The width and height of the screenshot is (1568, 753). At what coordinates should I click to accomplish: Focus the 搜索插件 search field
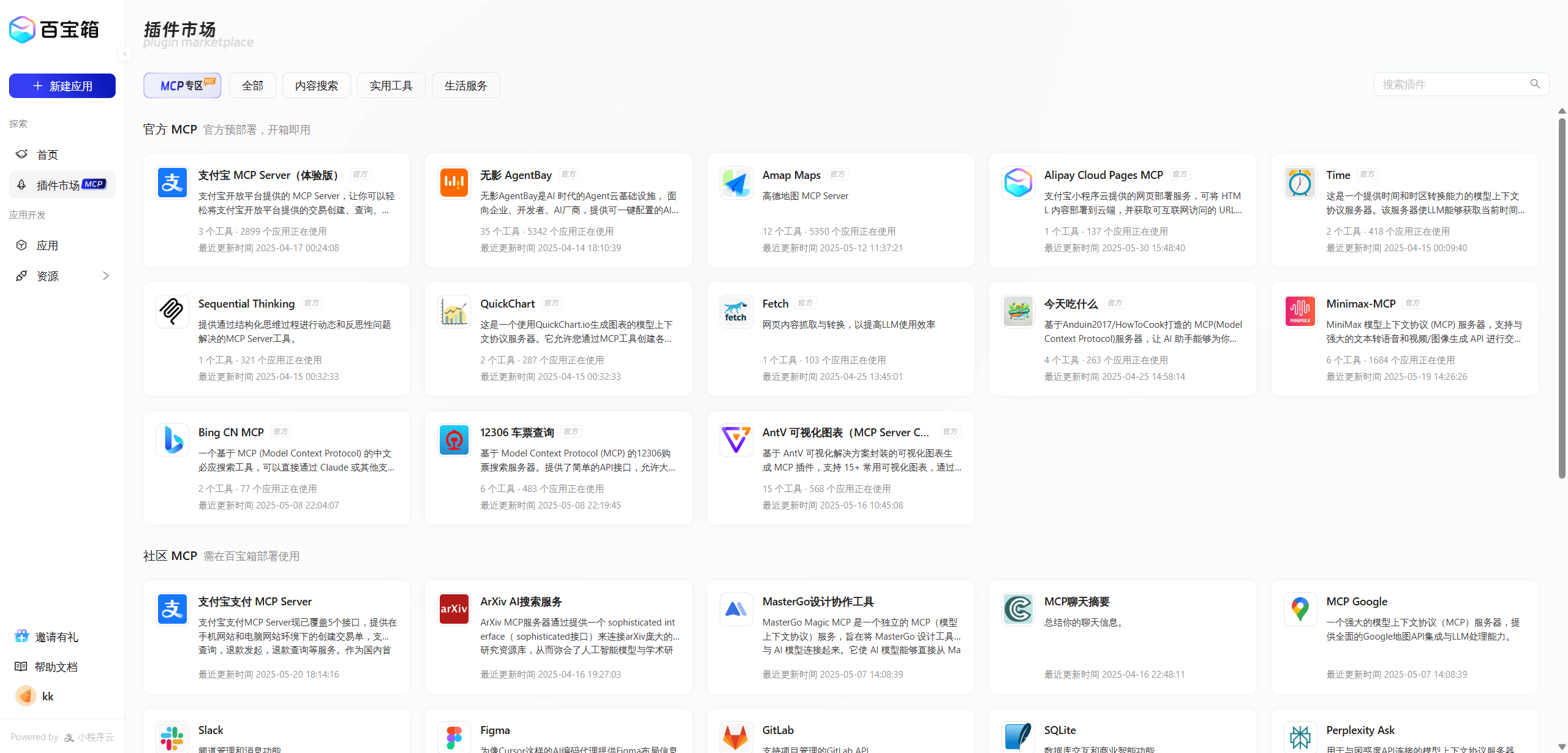tap(1452, 85)
